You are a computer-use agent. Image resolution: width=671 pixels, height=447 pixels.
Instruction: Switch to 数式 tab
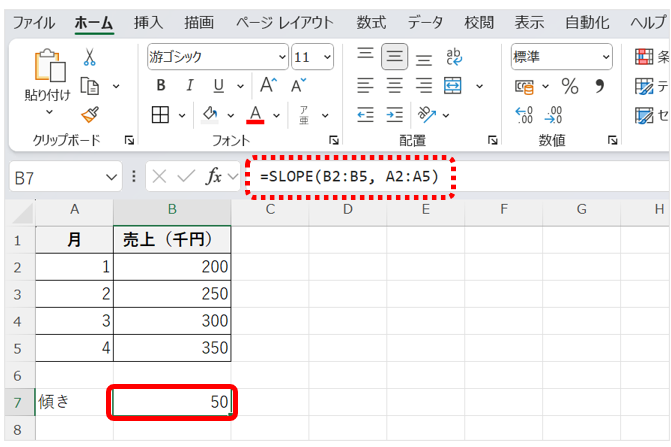[x=371, y=23]
